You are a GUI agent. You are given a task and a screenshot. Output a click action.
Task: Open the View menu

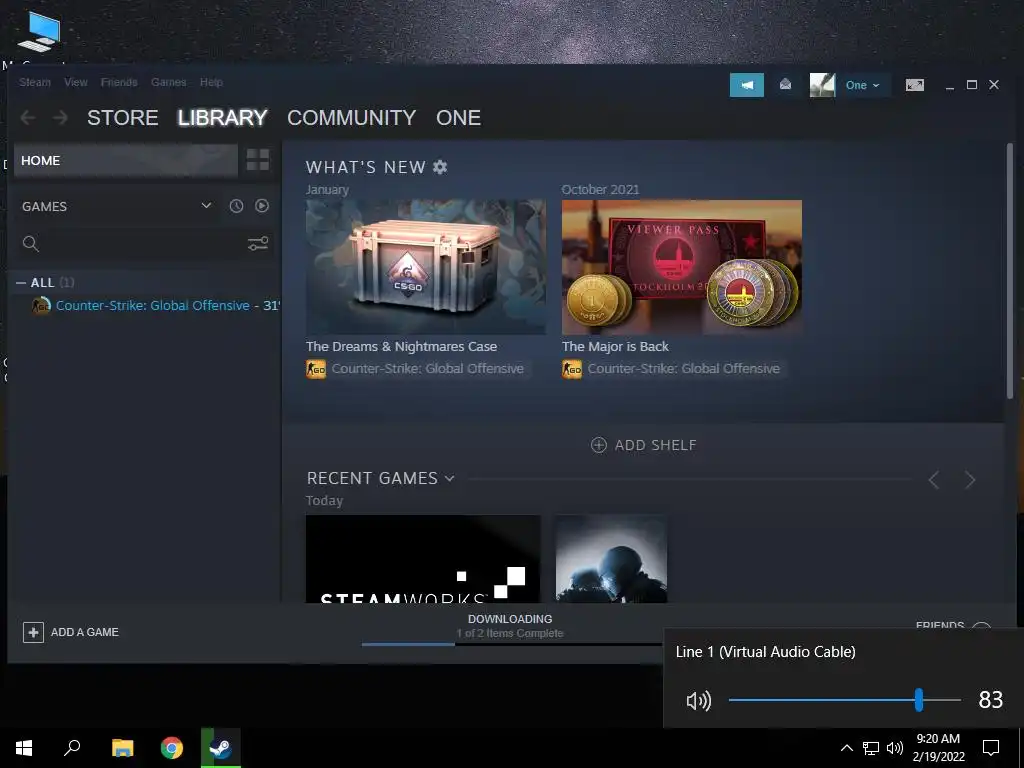(x=76, y=82)
